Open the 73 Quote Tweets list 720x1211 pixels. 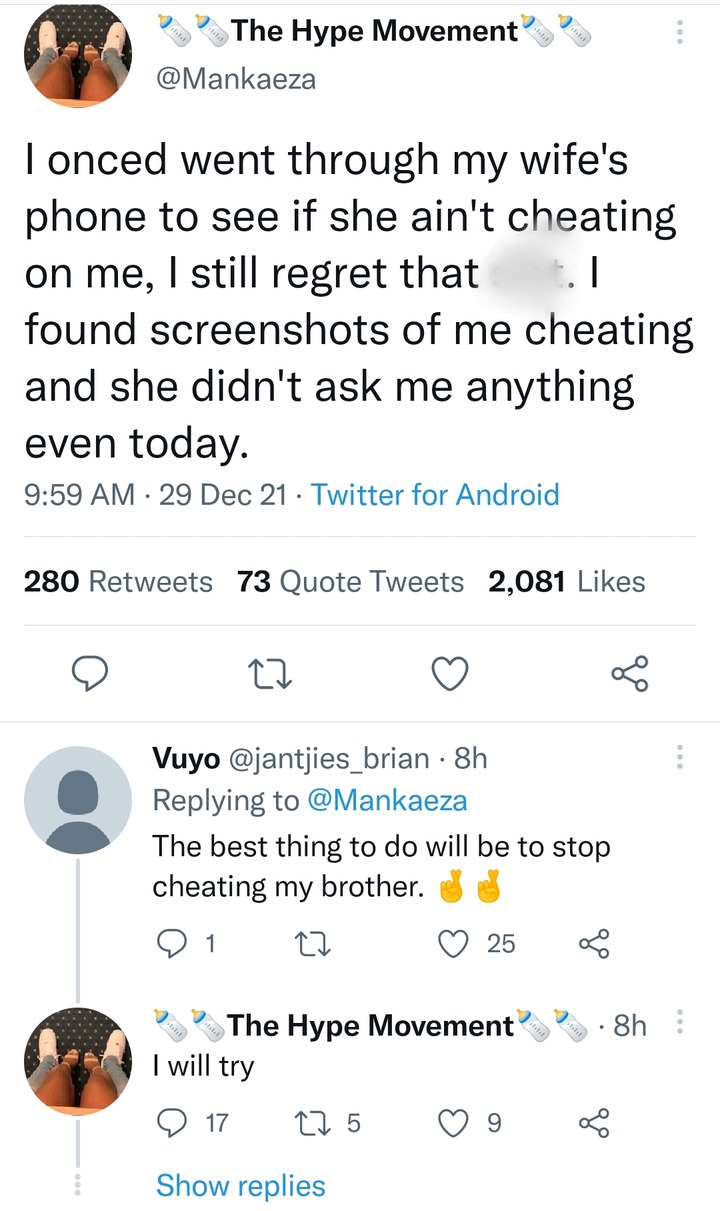pyautogui.click(x=350, y=582)
